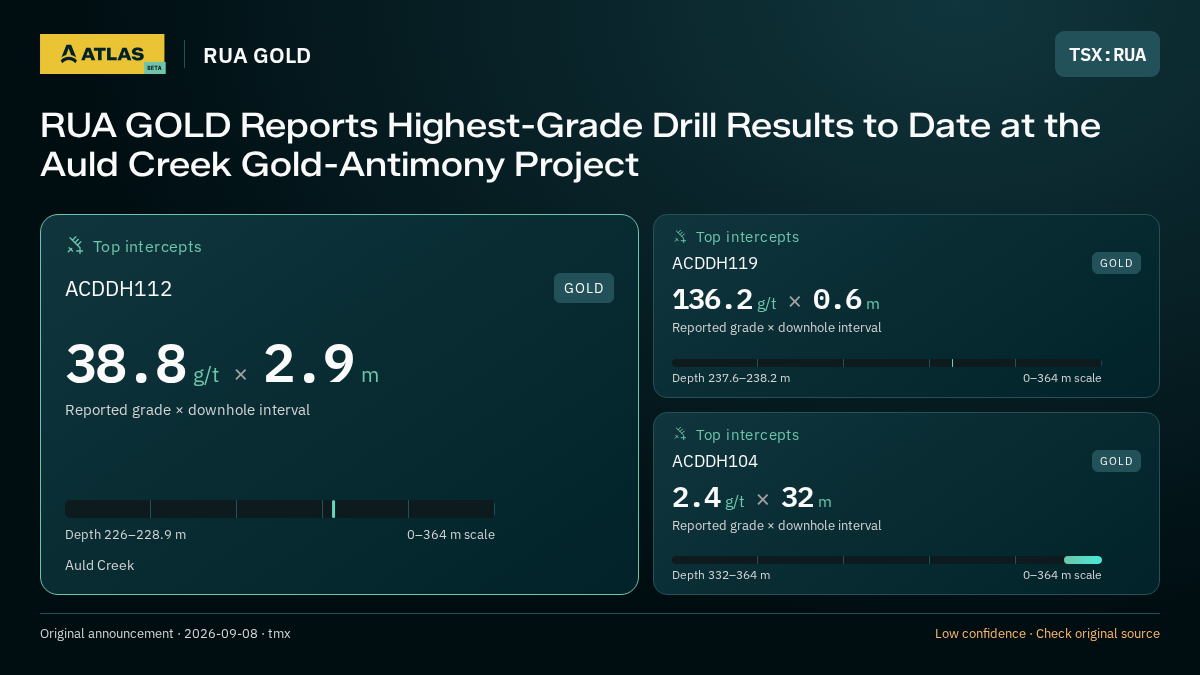Click the highlighted segment on ACDDH104 bar
This screenshot has height=675, width=1200.
[1083, 560]
